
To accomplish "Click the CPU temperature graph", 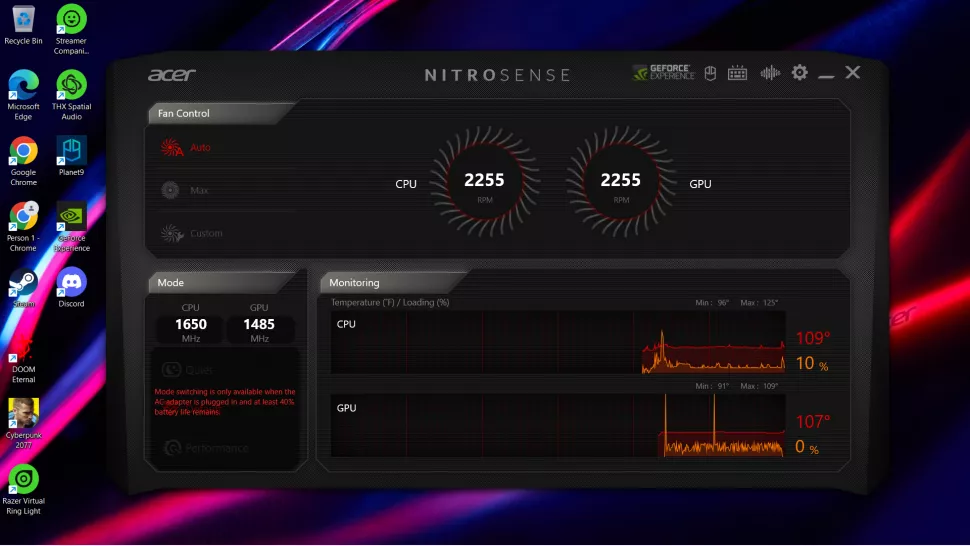I will (558, 343).
